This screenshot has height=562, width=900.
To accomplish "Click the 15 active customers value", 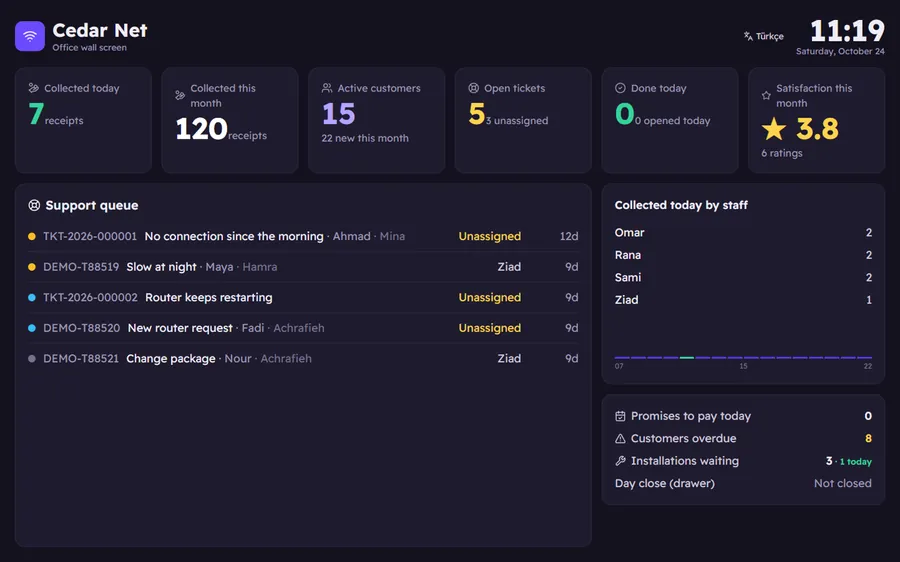I will pyautogui.click(x=339, y=114).
